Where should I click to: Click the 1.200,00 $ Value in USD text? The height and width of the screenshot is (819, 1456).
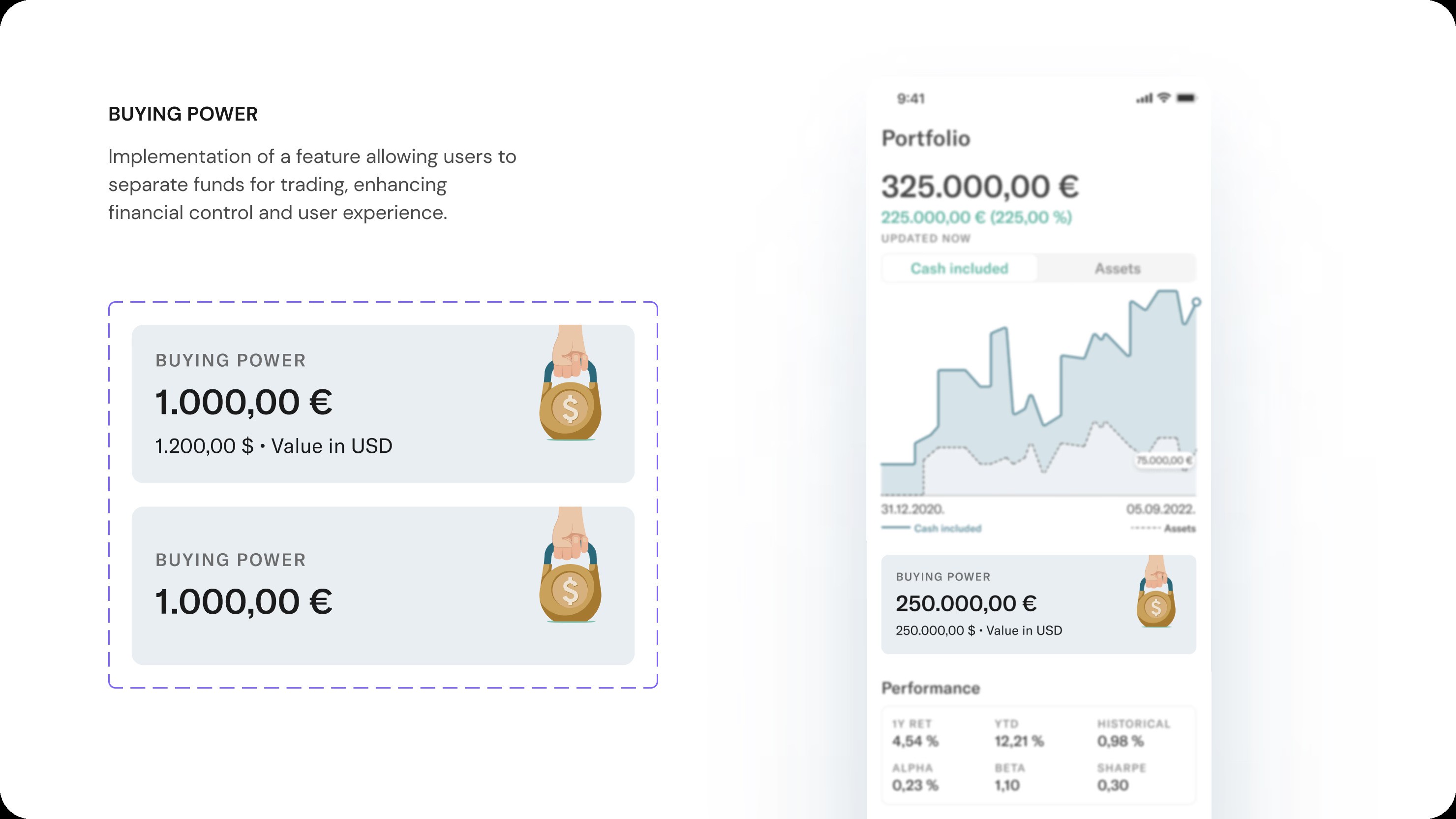(x=273, y=446)
